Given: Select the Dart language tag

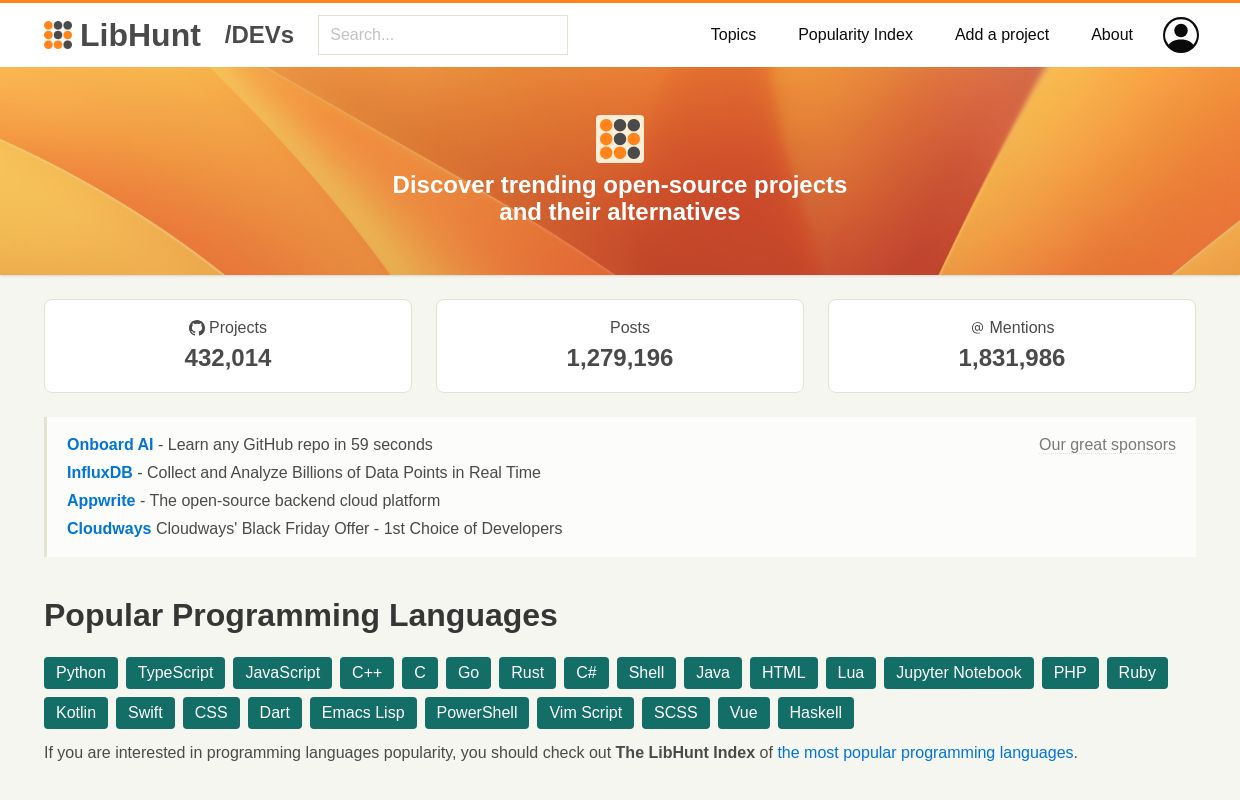Looking at the screenshot, I should (275, 713).
